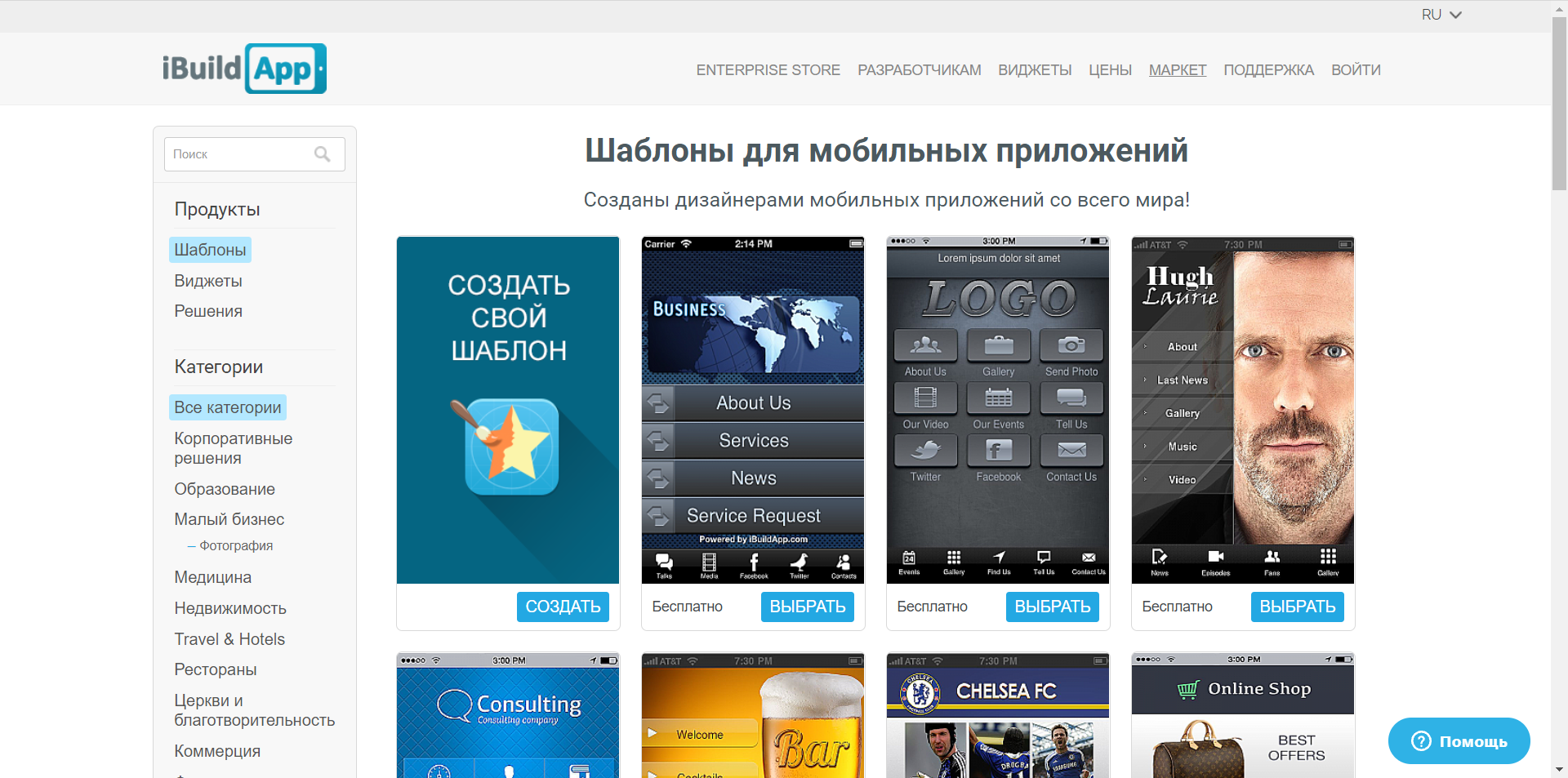The height and width of the screenshot is (778, 1568).
Task: Select Виджеты in sidebar products
Action: click(208, 281)
